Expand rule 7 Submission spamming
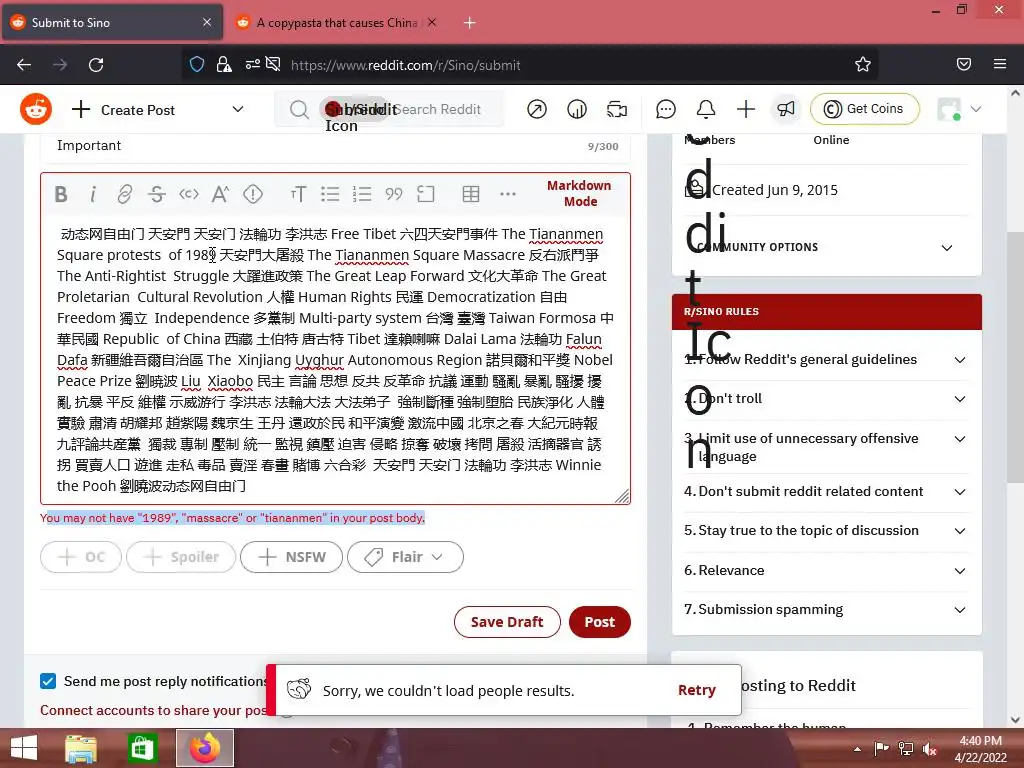The width and height of the screenshot is (1024, 768). tap(826, 610)
